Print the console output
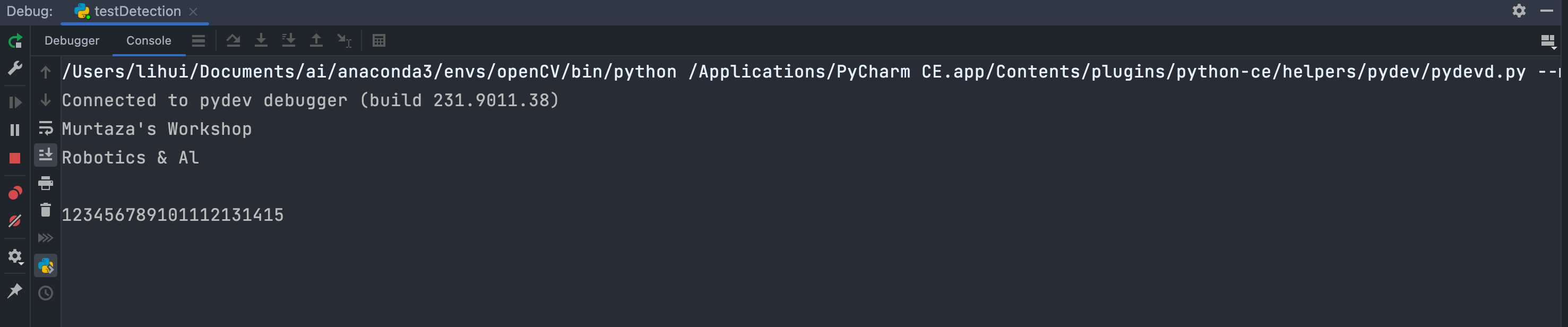Screen dimensions: 1568x327 pyautogui.click(x=46, y=183)
